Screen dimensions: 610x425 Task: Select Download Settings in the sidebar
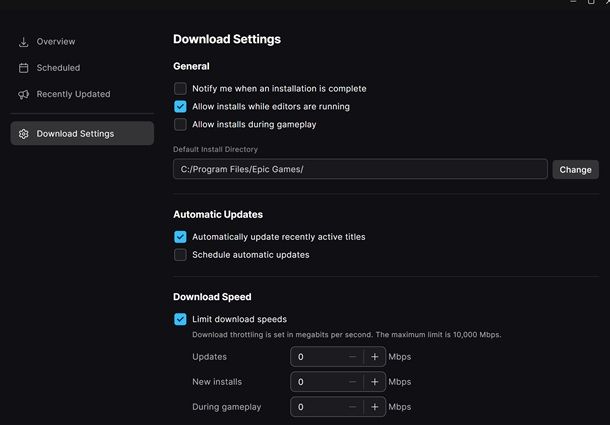tap(82, 133)
